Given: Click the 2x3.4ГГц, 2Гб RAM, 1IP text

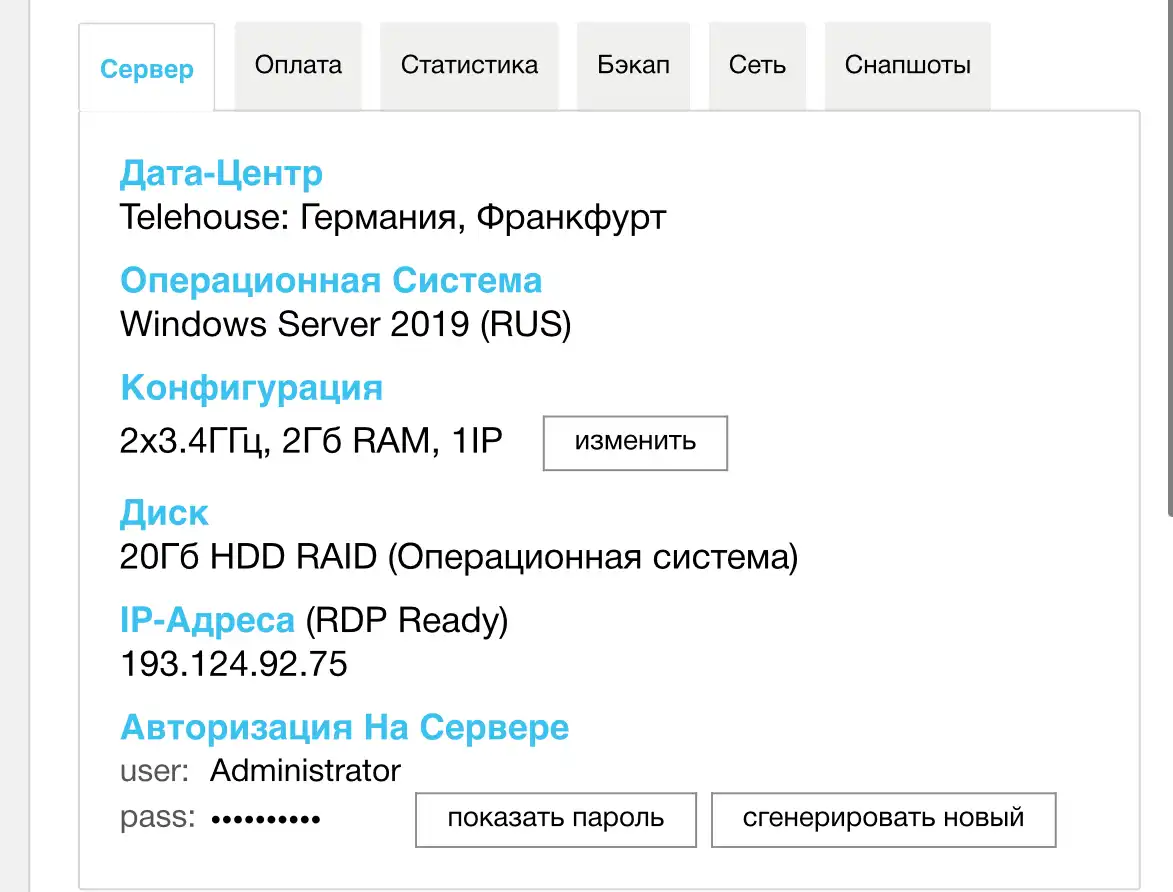Looking at the screenshot, I should pos(310,441).
